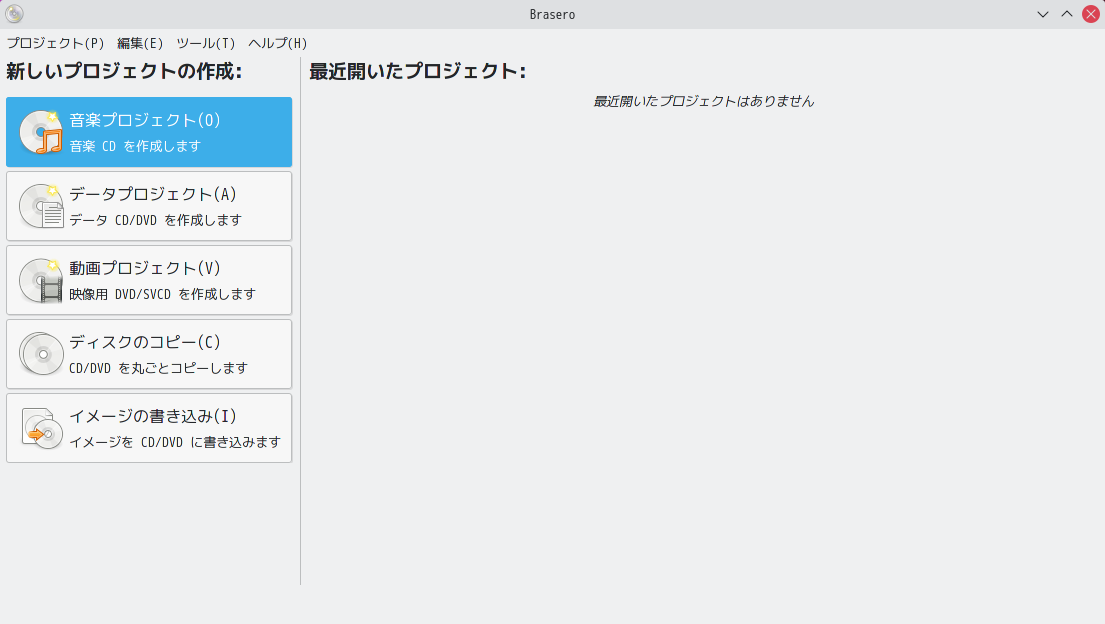
Task: Open the ツール(T) menu
Action: tap(206, 43)
